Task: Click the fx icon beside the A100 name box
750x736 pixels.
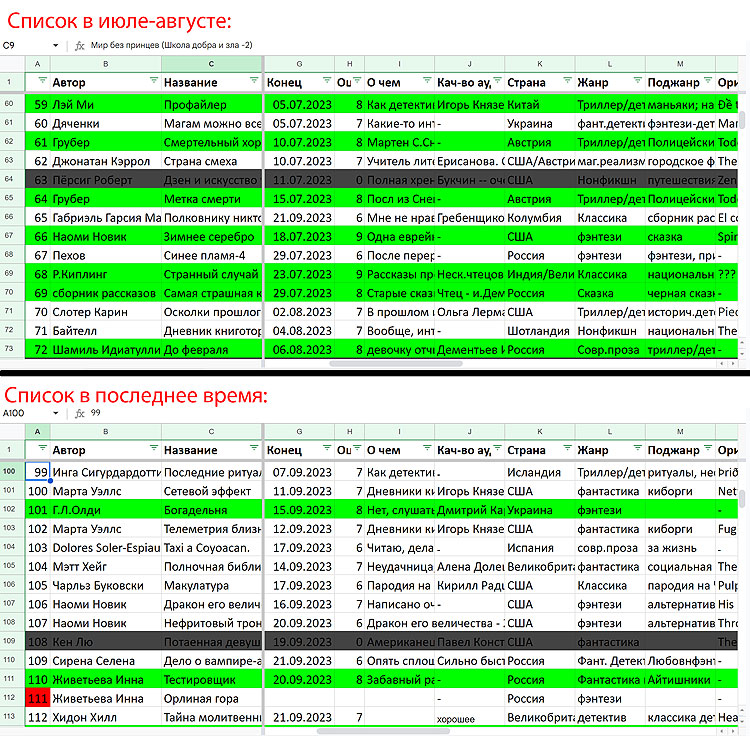Action: pyautogui.click(x=79, y=412)
